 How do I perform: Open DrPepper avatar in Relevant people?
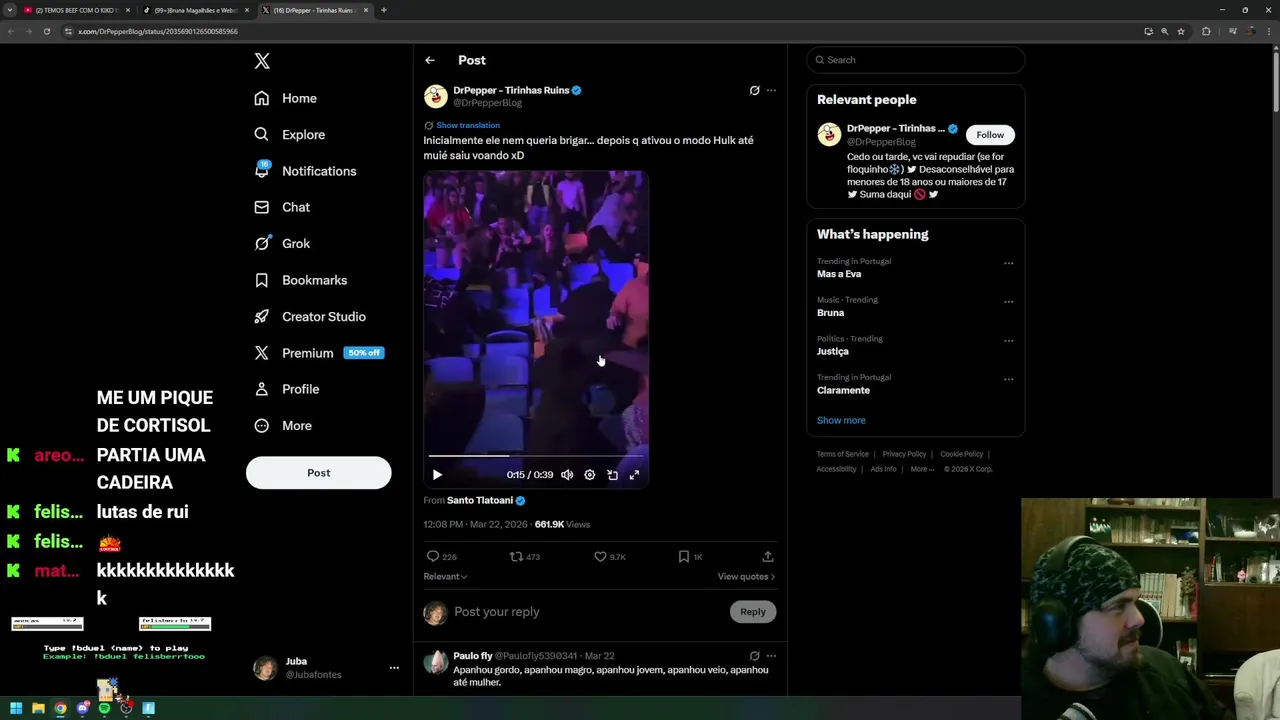coord(829,135)
